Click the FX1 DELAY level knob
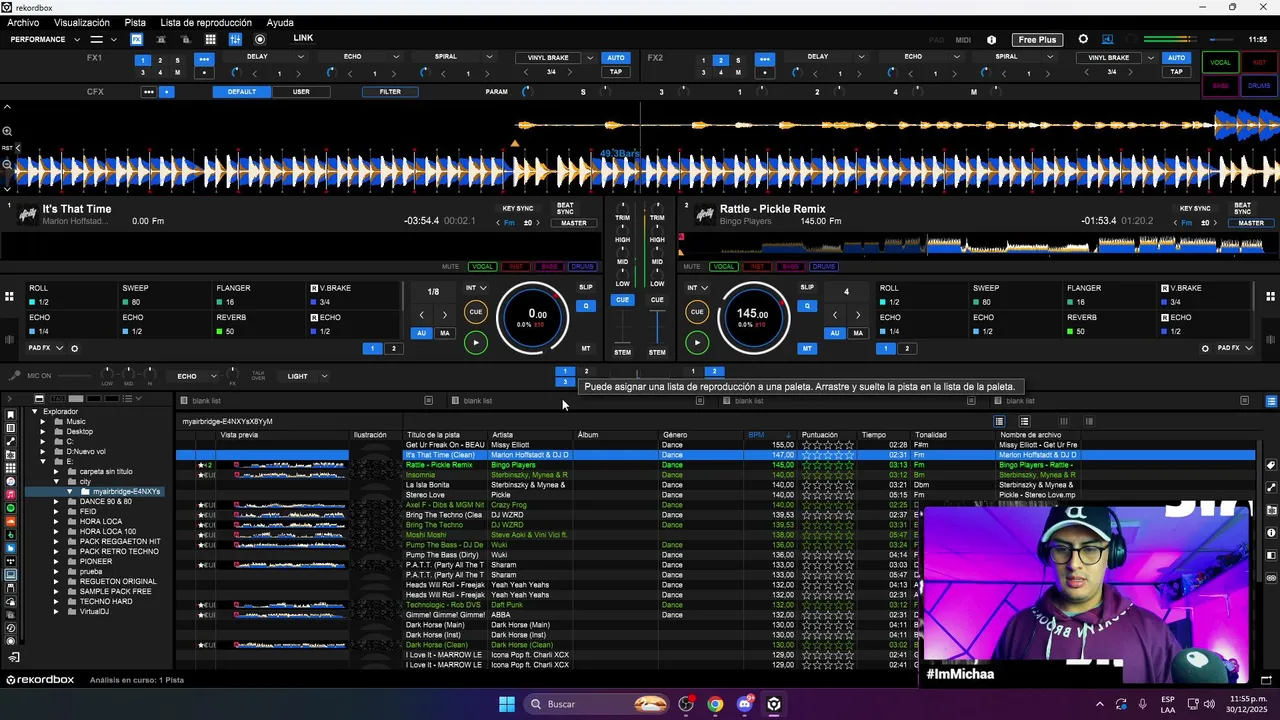 click(x=236, y=72)
